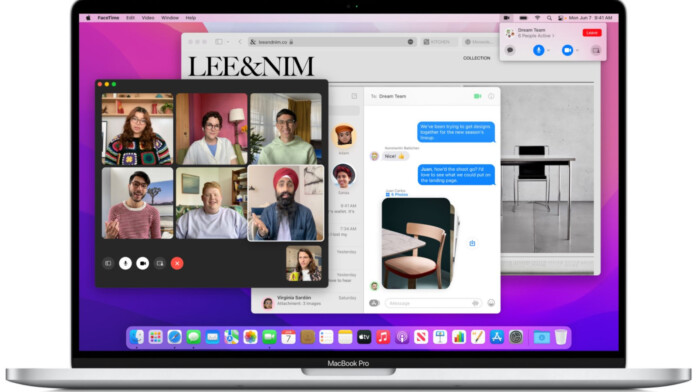Open the Window menu in menu bar
The image size is (696, 392).
pos(170,18)
